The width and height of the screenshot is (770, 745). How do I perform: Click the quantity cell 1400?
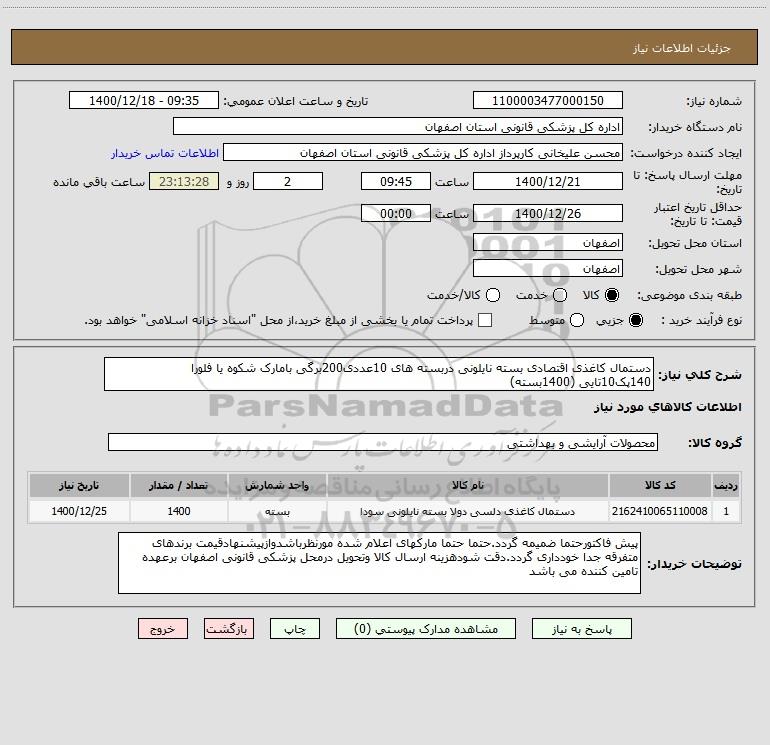click(x=179, y=511)
